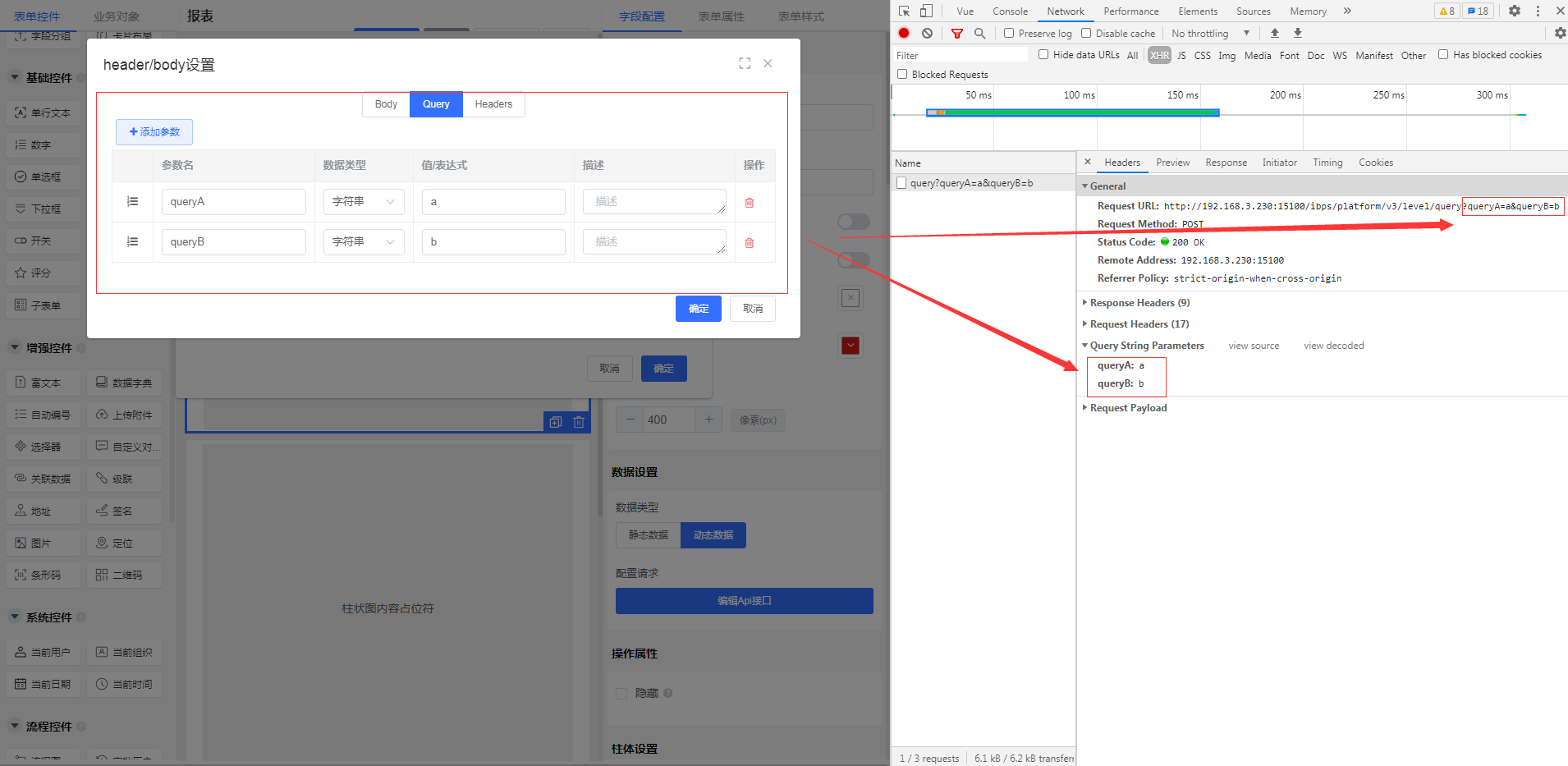This screenshot has height=766, width=1568.
Task: Open the No throttling dropdown
Action: (x=1210, y=34)
